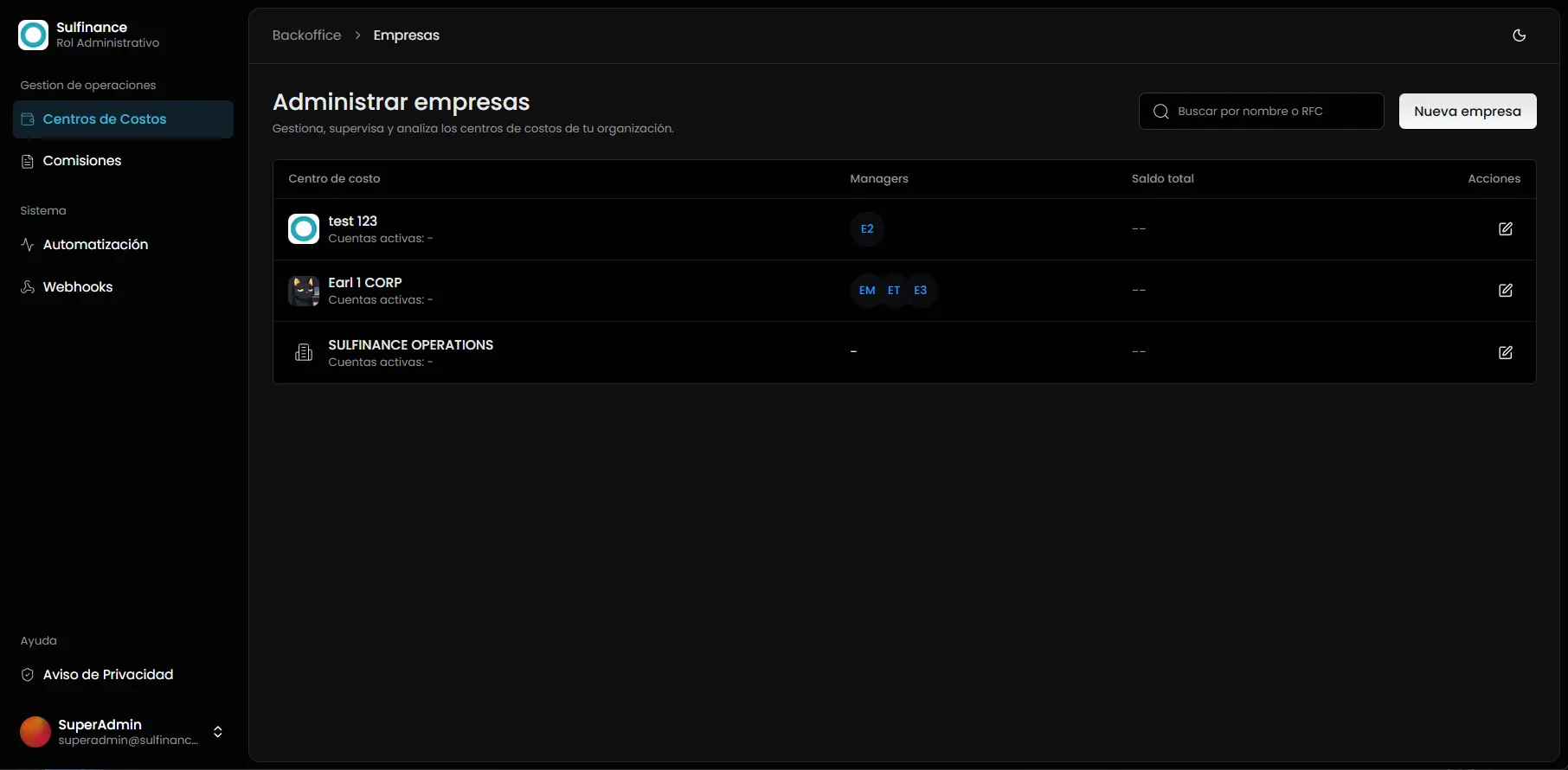Viewport: 1568px width, 770px height.
Task: Click the EM manager avatar
Action: [x=866, y=291]
